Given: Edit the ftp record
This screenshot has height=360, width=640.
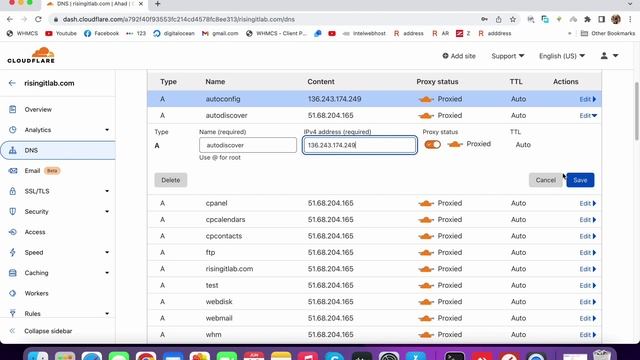Looking at the screenshot, I should point(588,253).
